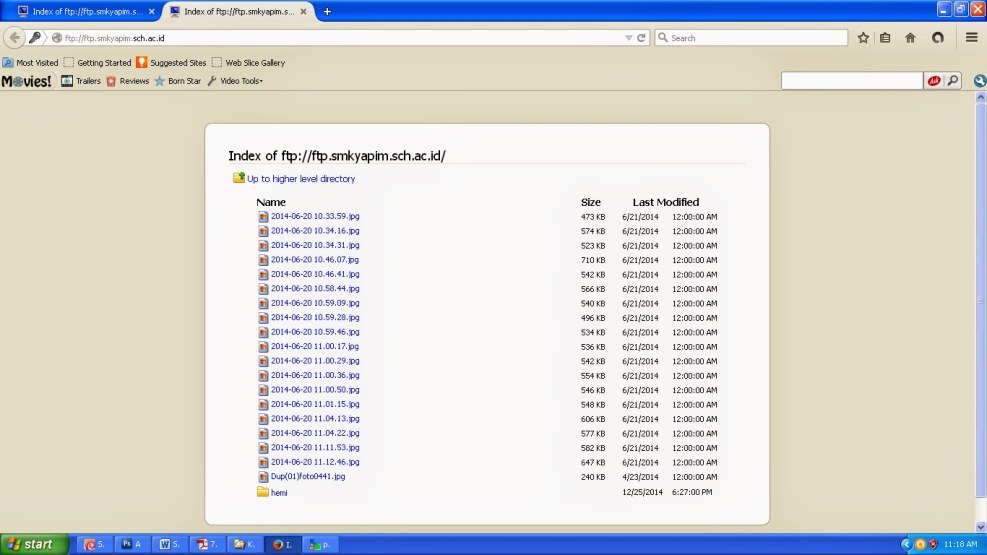Expand the Video Tools dropdown
Image resolution: width=987 pixels, height=555 pixels.
(235, 81)
